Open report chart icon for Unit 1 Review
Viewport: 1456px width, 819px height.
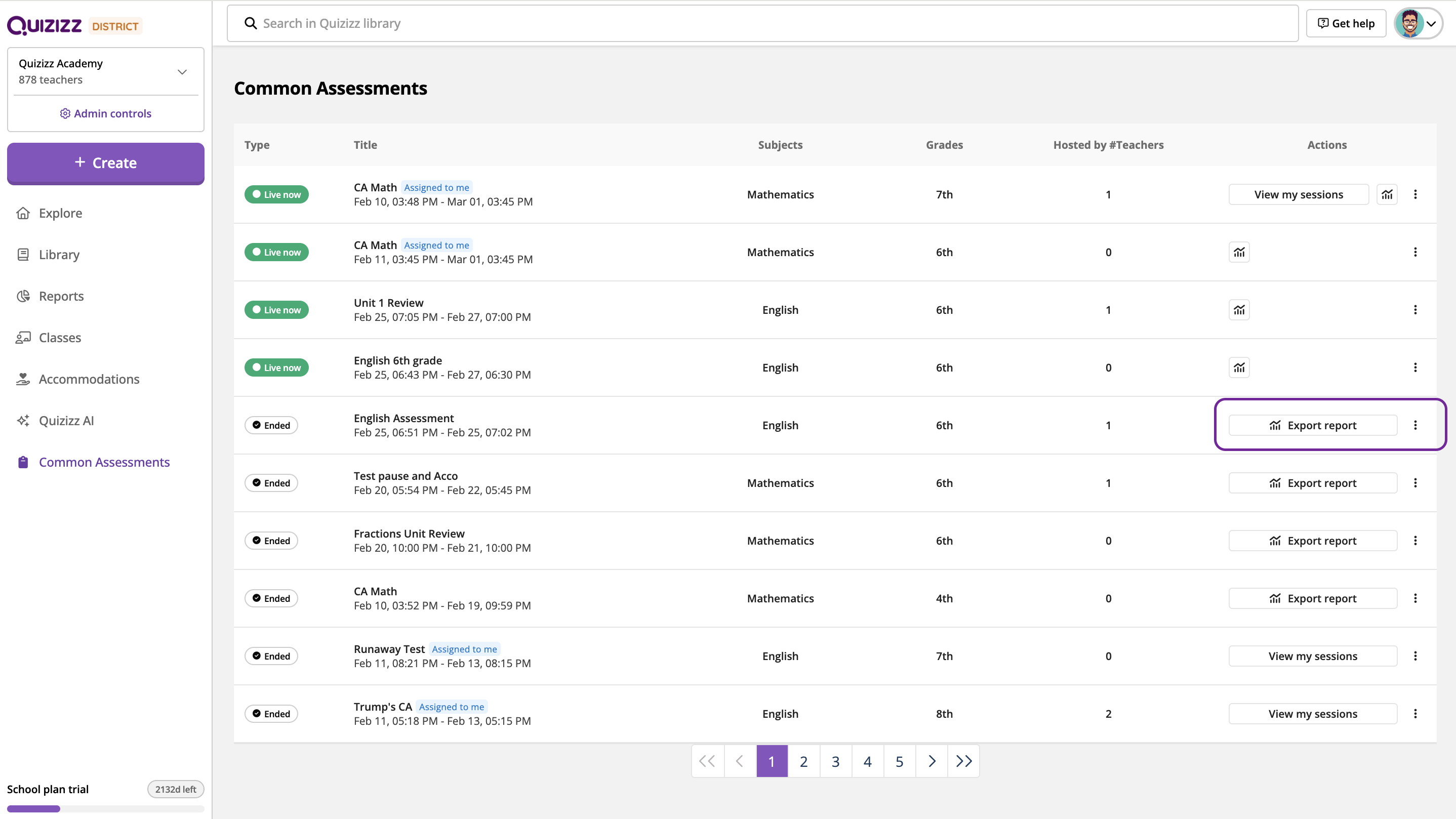tap(1239, 310)
